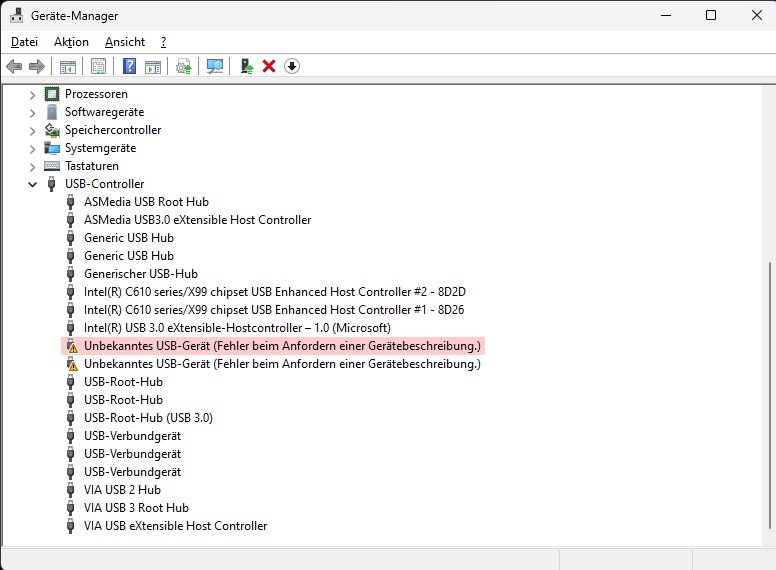This screenshot has width=776, height=570.
Task: Click the warning icon of the highlighted unknown USB device
Action: [x=72, y=346]
